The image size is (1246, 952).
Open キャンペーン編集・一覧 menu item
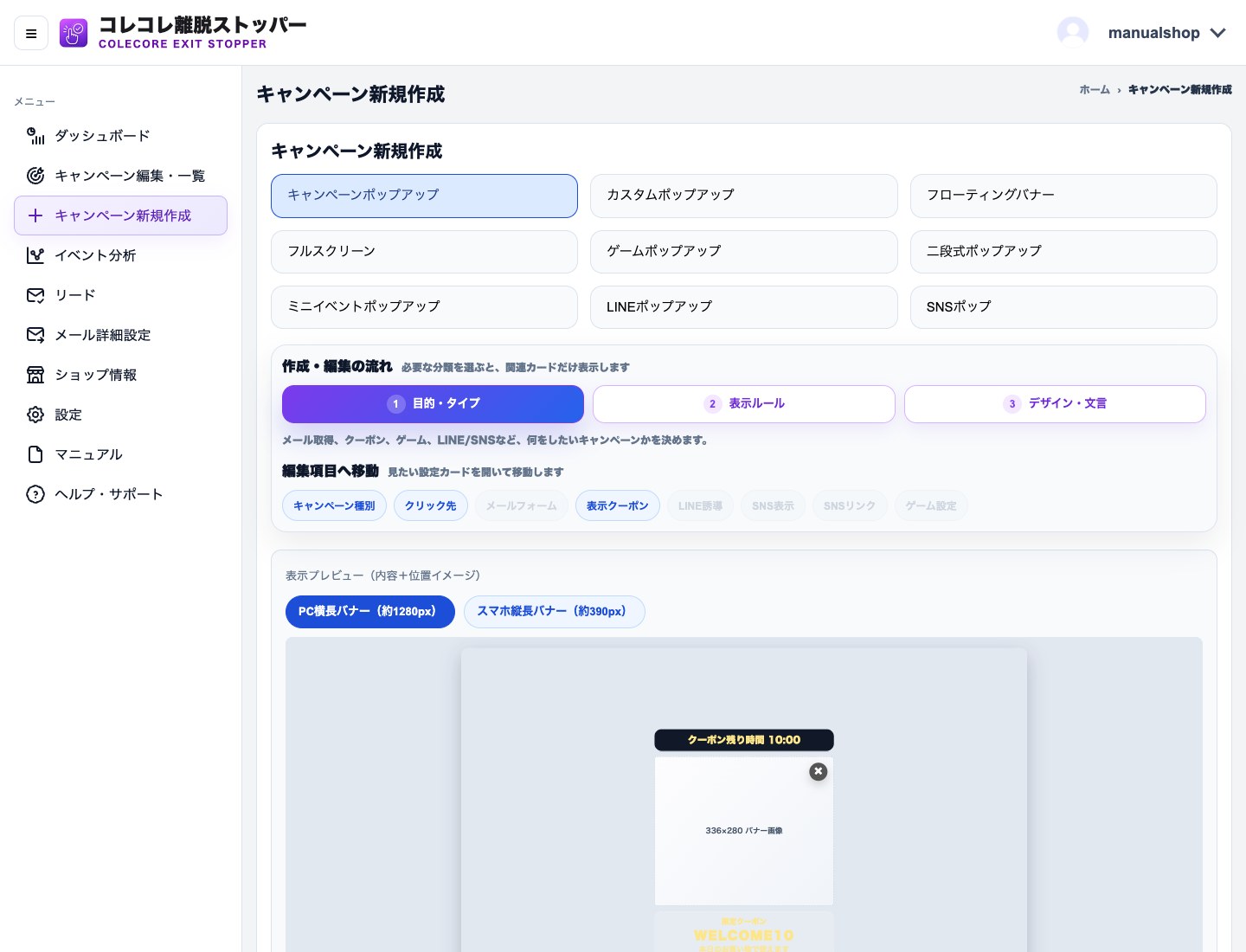tap(120, 176)
